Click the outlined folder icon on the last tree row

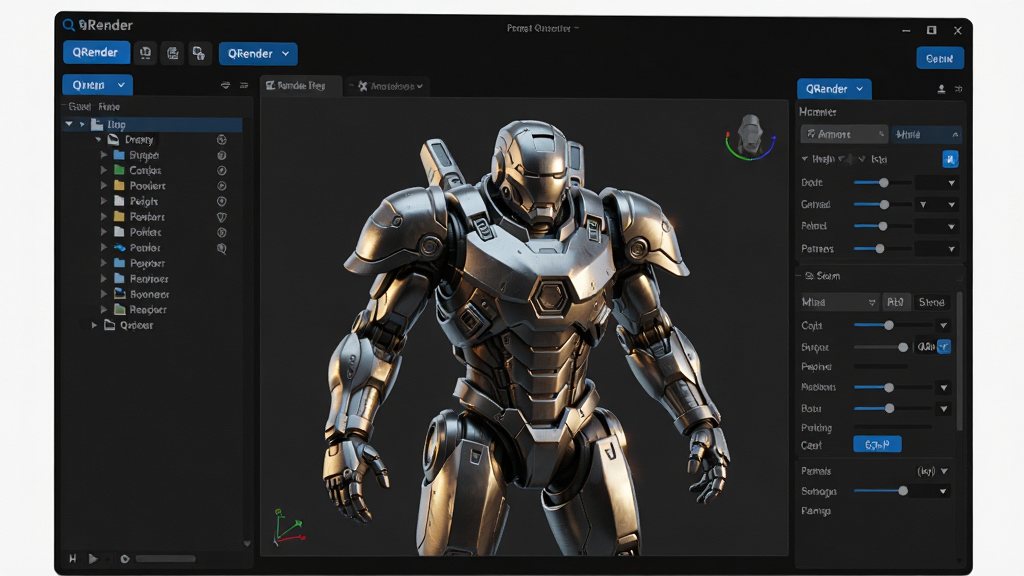(110, 325)
